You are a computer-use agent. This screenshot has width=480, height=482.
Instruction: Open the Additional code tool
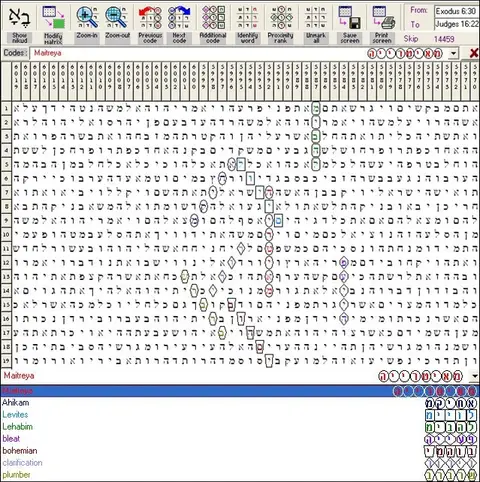[213, 17]
